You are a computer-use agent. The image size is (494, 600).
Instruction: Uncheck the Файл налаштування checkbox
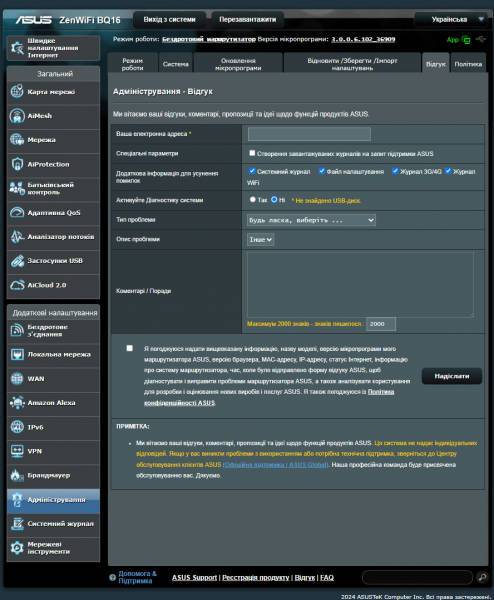[x=322, y=171]
